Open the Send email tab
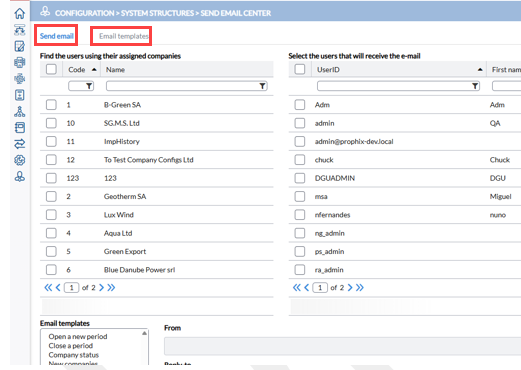This screenshot has height=370, width=521. click(56, 36)
